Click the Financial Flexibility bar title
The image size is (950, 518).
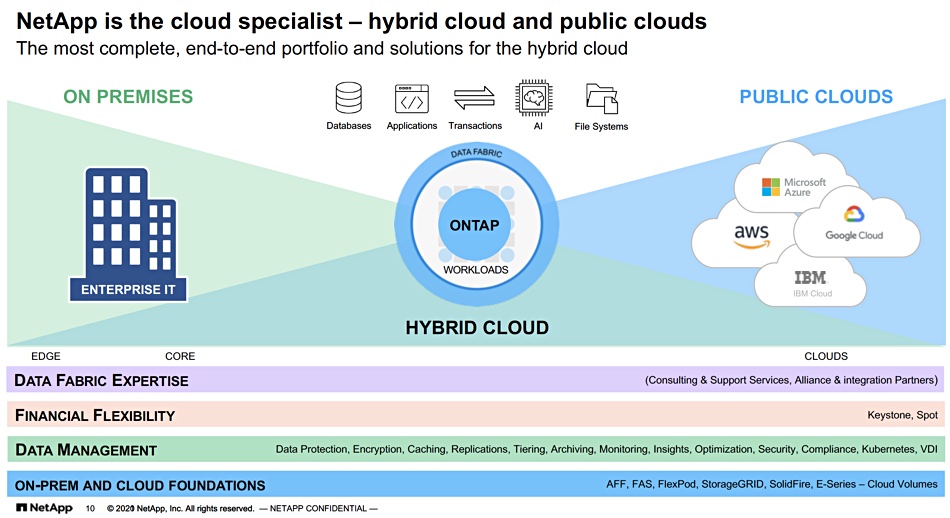pyautogui.click(x=95, y=416)
